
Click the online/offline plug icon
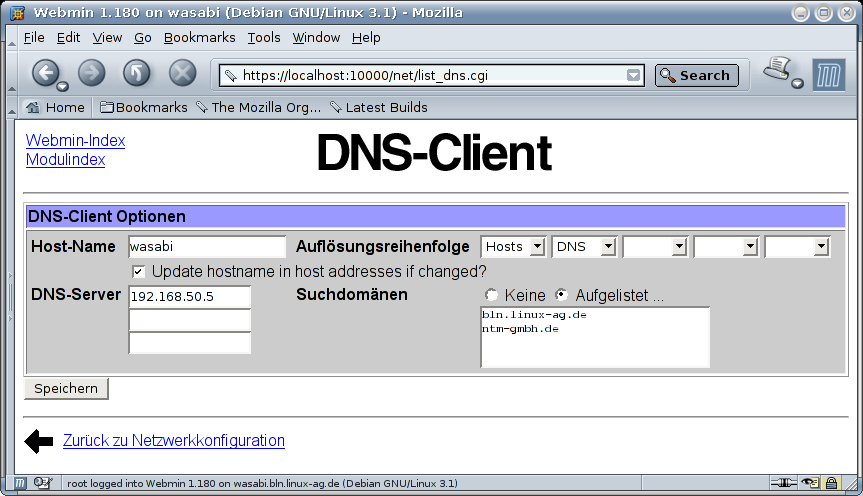[x=783, y=483]
